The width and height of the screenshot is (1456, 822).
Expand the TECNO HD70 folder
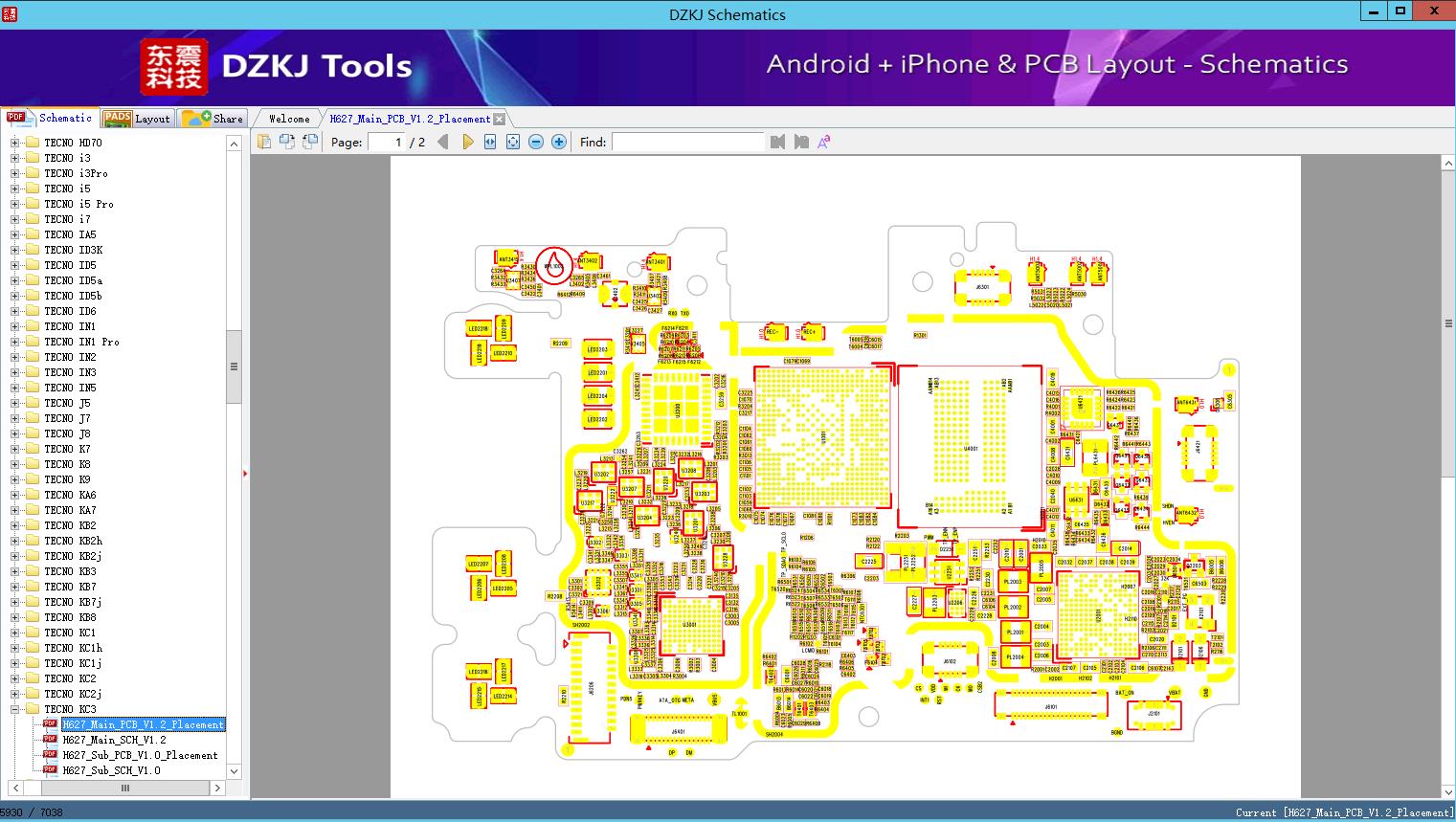[x=14, y=143]
